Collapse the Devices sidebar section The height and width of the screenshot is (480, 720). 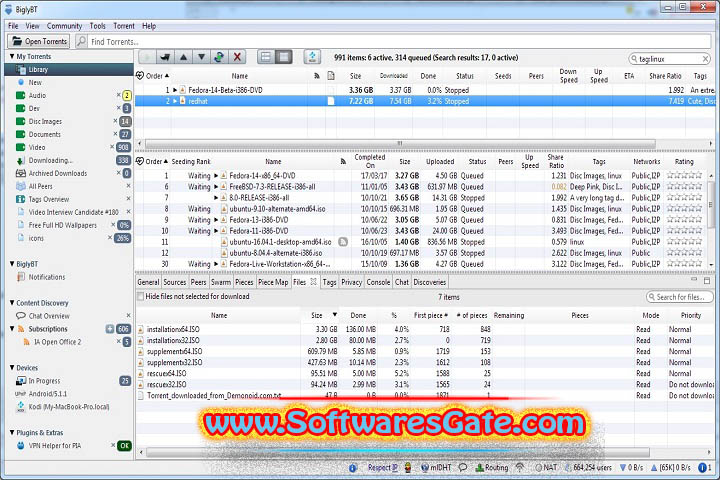pos(12,368)
